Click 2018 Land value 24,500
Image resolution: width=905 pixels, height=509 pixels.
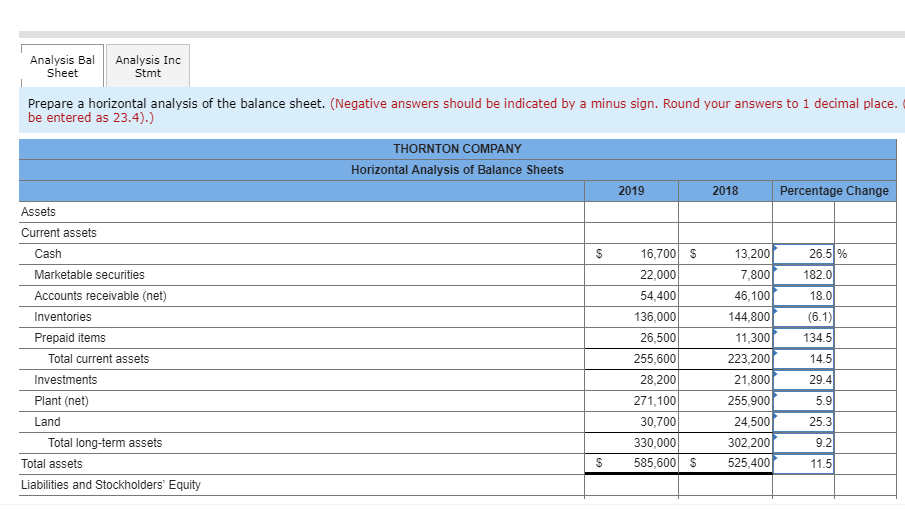tap(752, 422)
